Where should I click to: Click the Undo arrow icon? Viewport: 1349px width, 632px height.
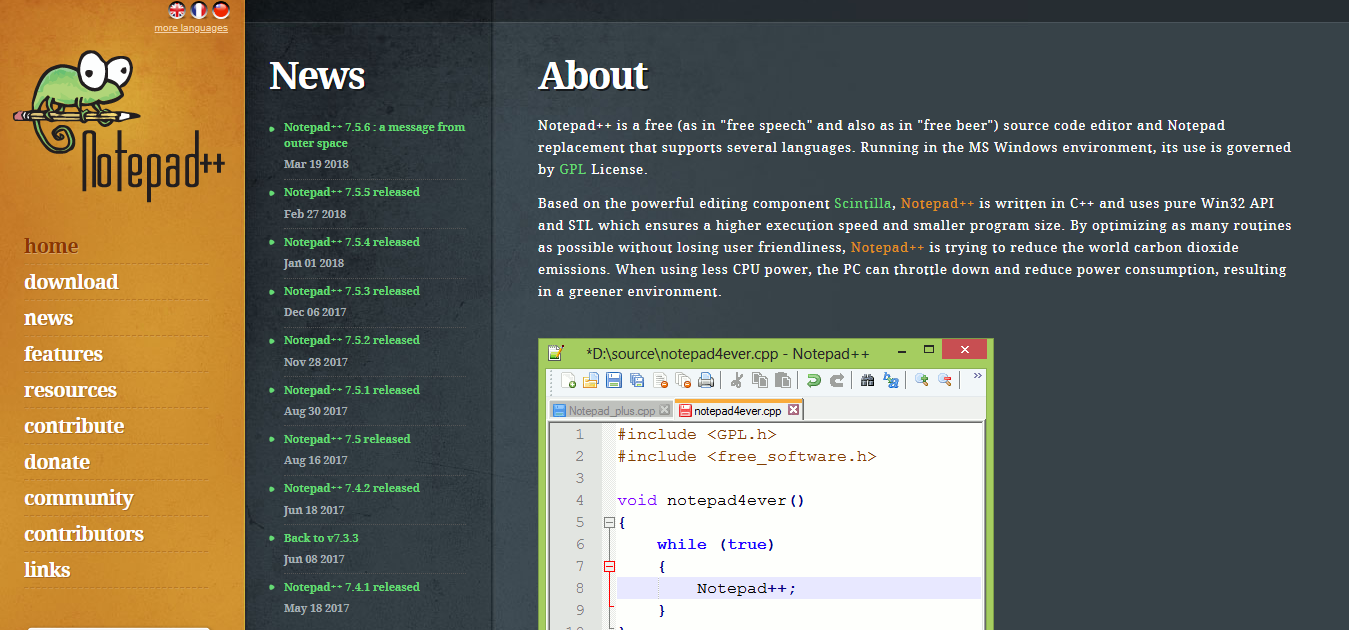click(x=814, y=380)
